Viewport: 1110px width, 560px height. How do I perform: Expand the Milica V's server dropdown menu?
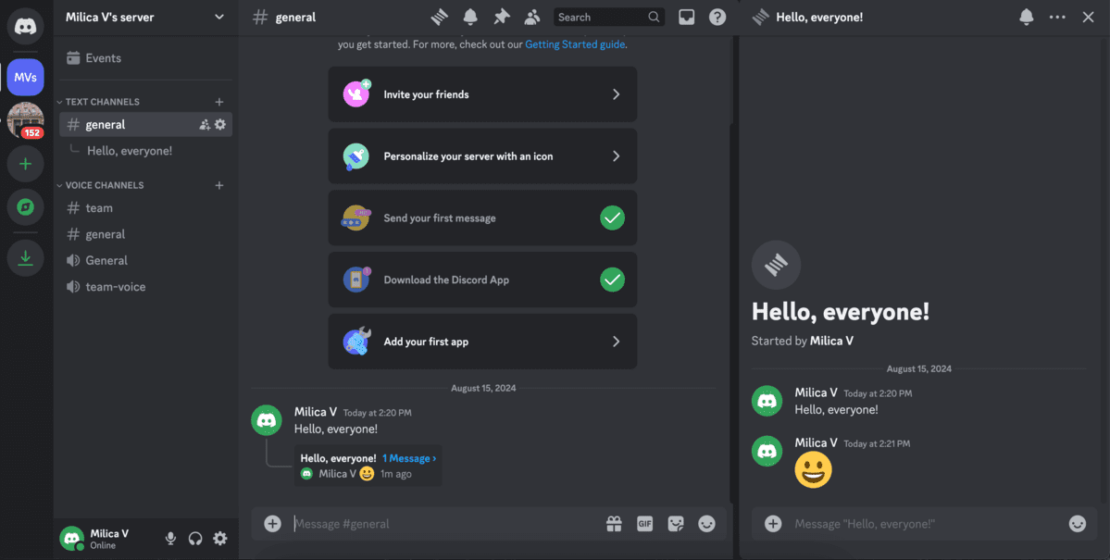pos(219,17)
